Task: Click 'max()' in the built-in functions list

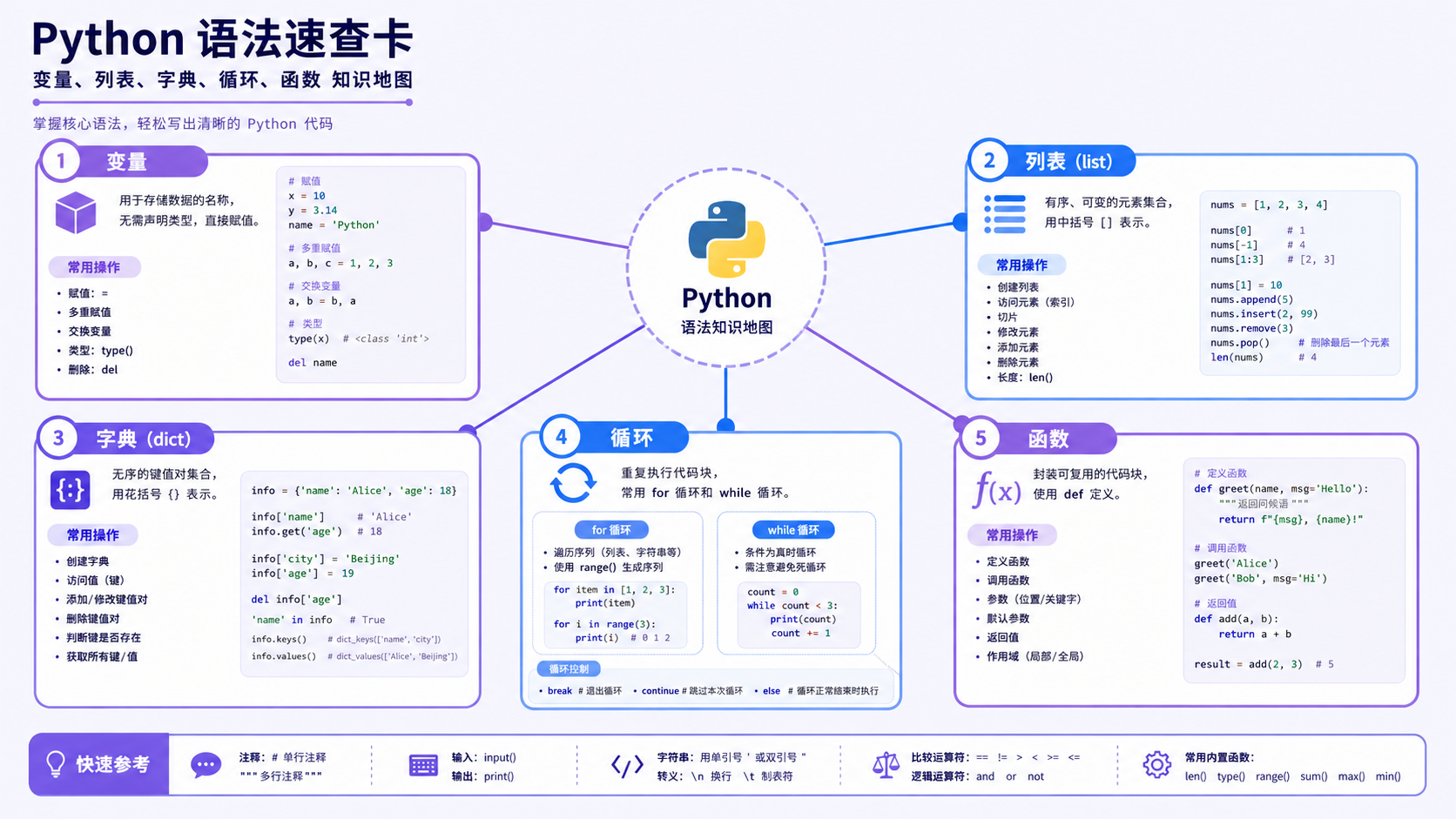Action: [1352, 776]
